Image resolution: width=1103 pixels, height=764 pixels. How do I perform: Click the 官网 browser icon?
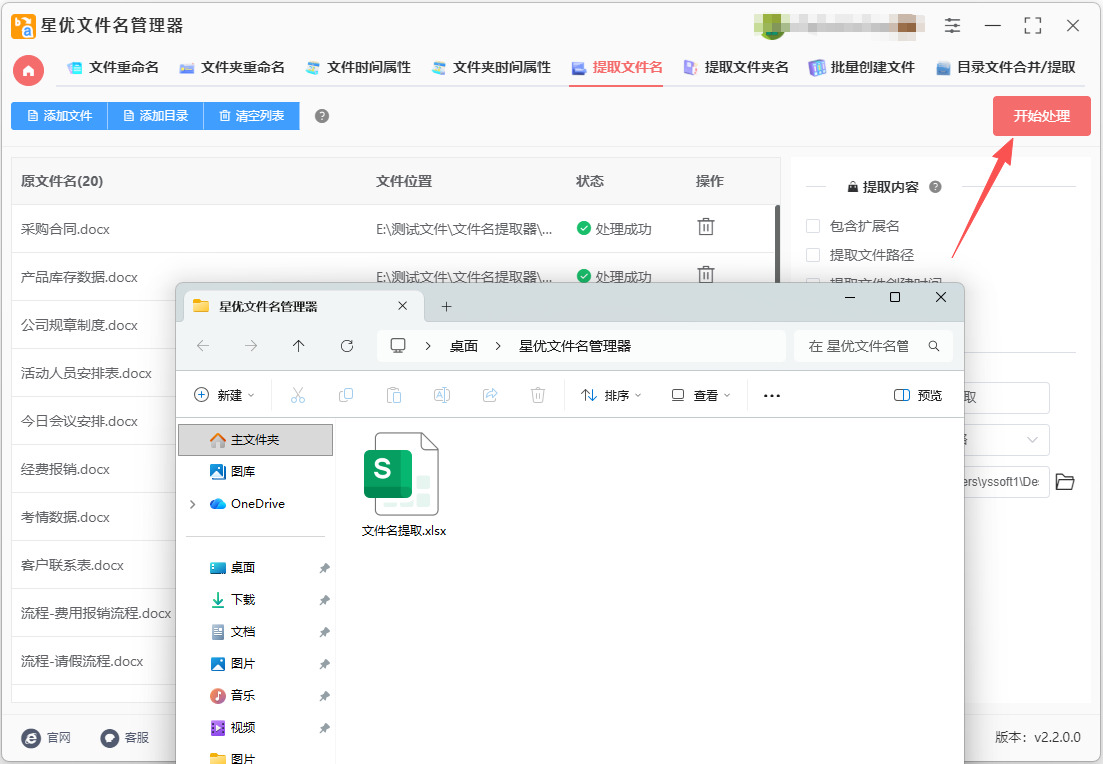31,737
